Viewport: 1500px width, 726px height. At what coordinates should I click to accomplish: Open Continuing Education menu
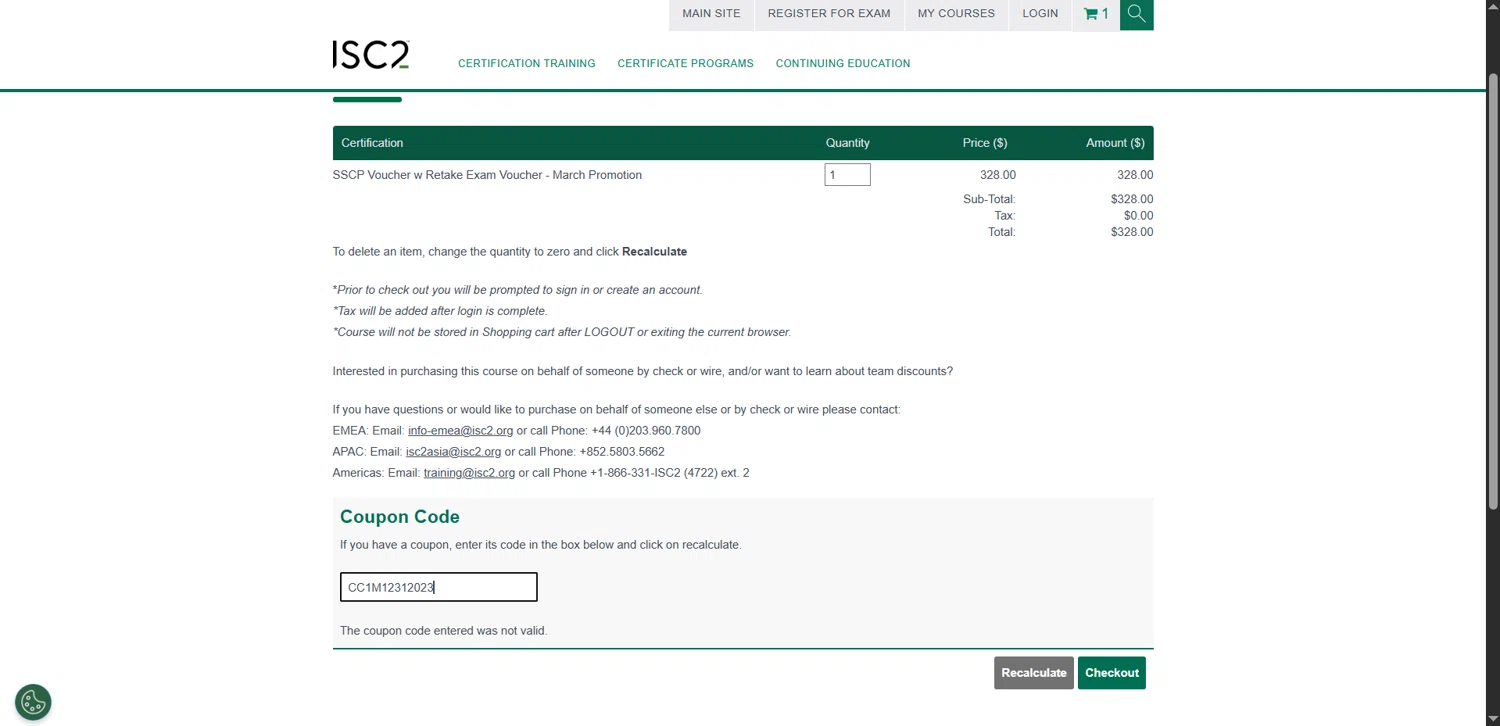click(843, 63)
